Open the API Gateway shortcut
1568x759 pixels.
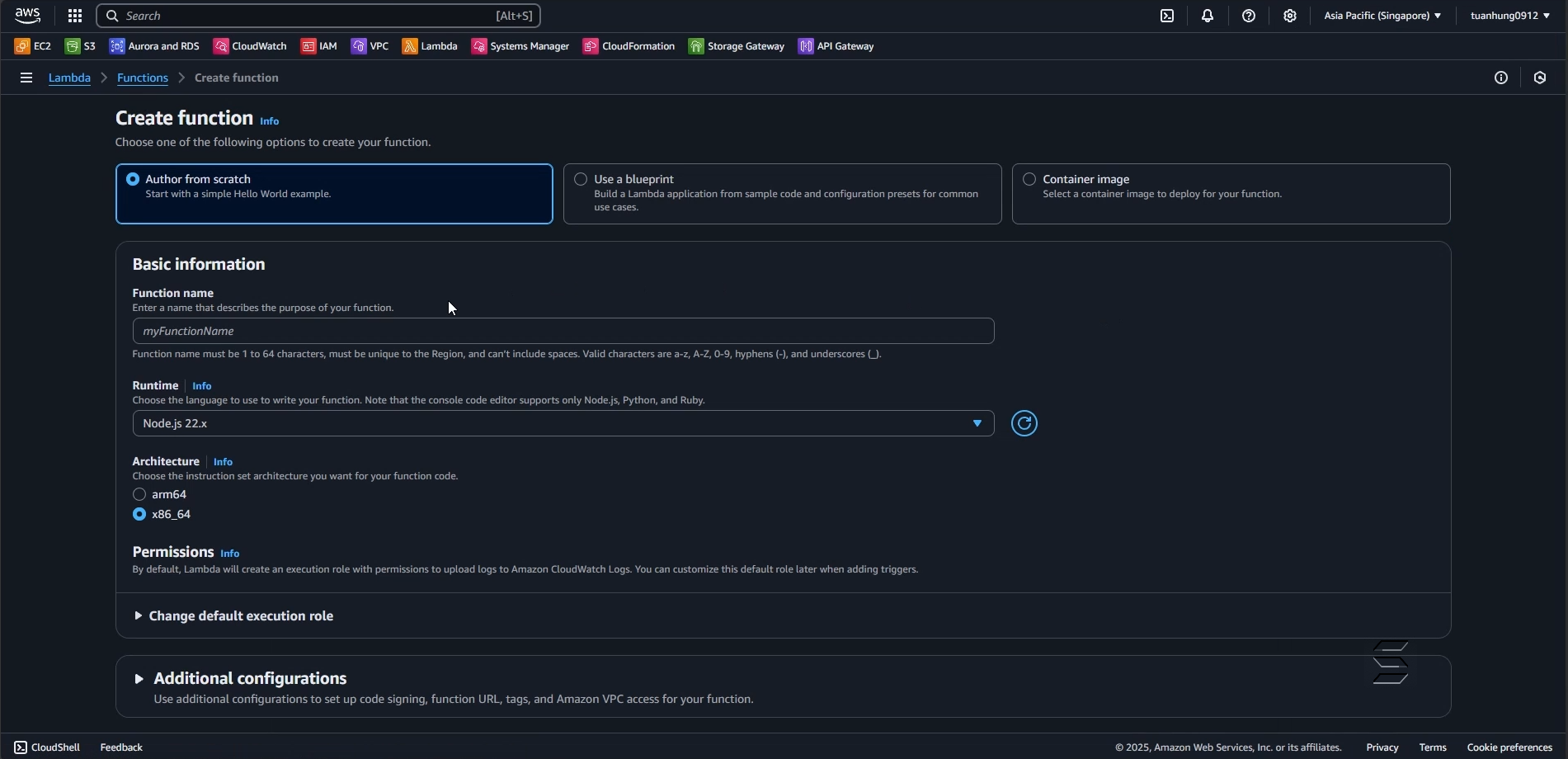[x=836, y=46]
